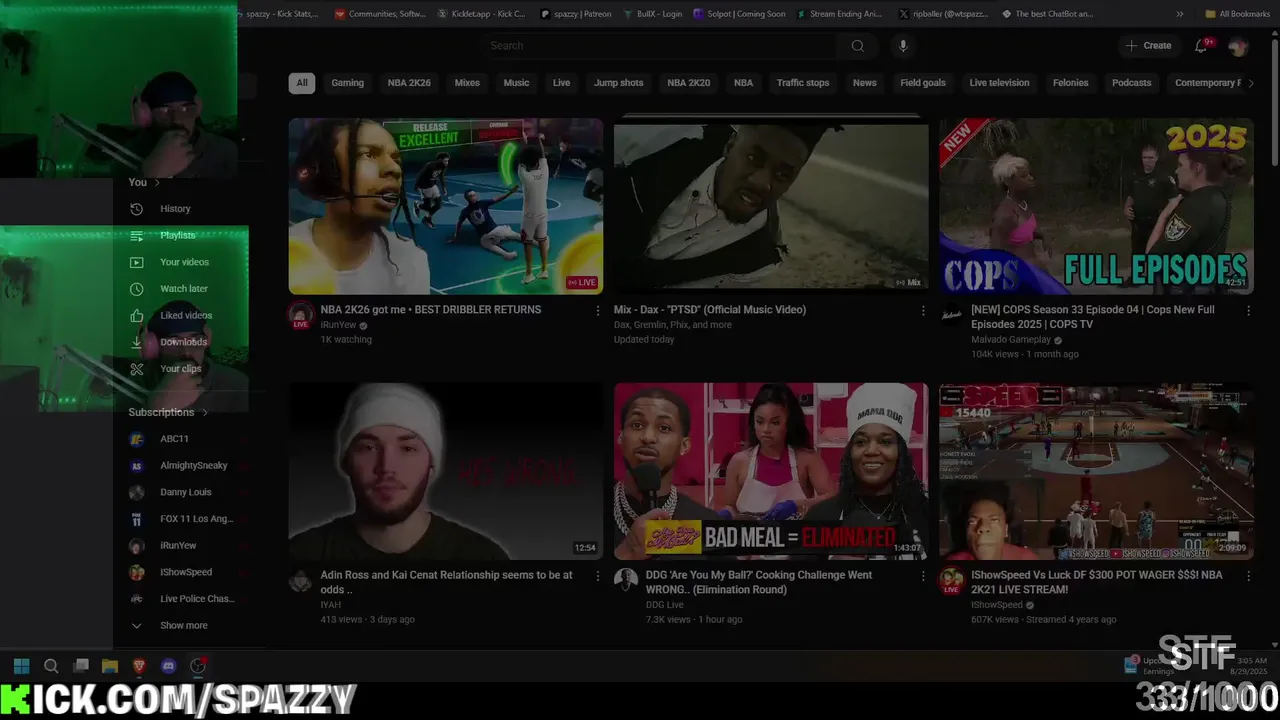The width and height of the screenshot is (1280, 720).
Task: Open the notifications bell
Action: click(1201, 45)
